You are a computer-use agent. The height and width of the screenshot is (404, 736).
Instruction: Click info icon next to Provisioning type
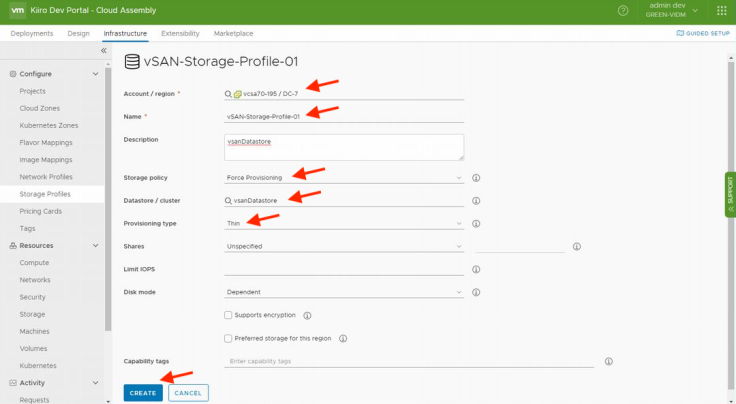pyautogui.click(x=476, y=224)
